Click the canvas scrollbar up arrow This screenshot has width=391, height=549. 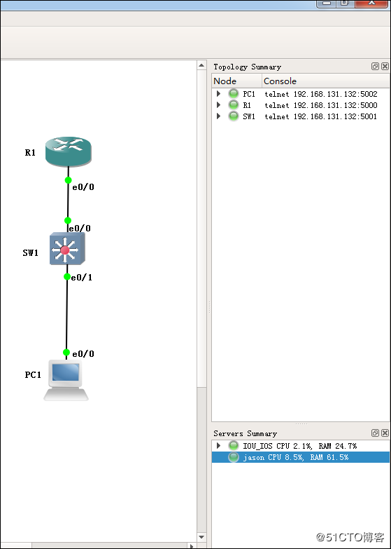201,65
